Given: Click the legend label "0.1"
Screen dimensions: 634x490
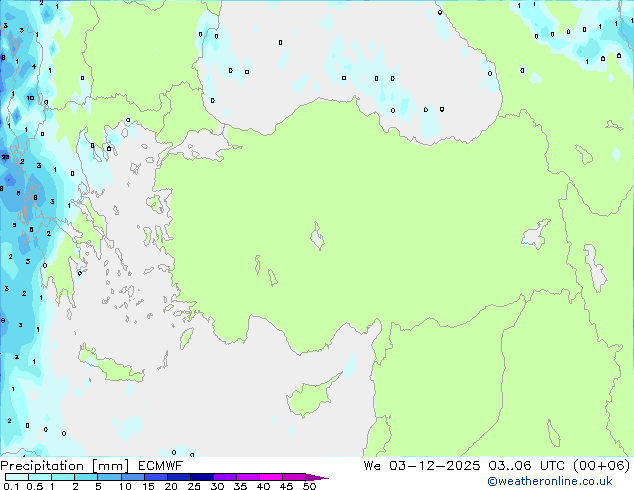Looking at the screenshot, I should click(x=11, y=486).
